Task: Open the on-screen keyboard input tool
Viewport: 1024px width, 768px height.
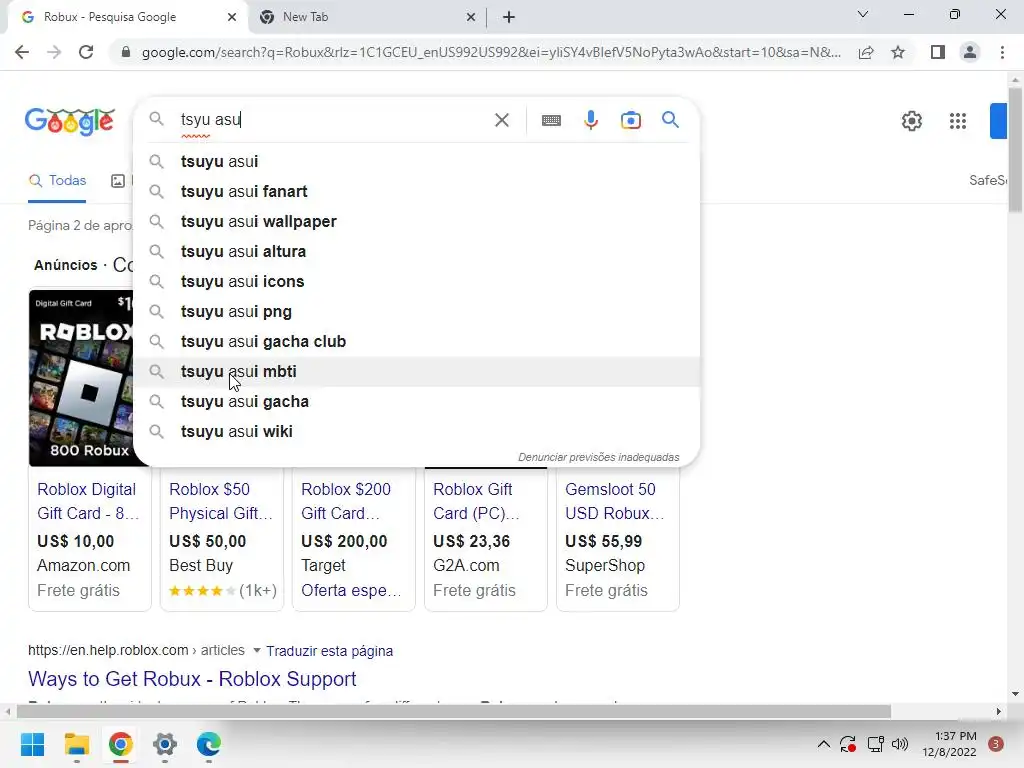Action: tap(551, 120)
